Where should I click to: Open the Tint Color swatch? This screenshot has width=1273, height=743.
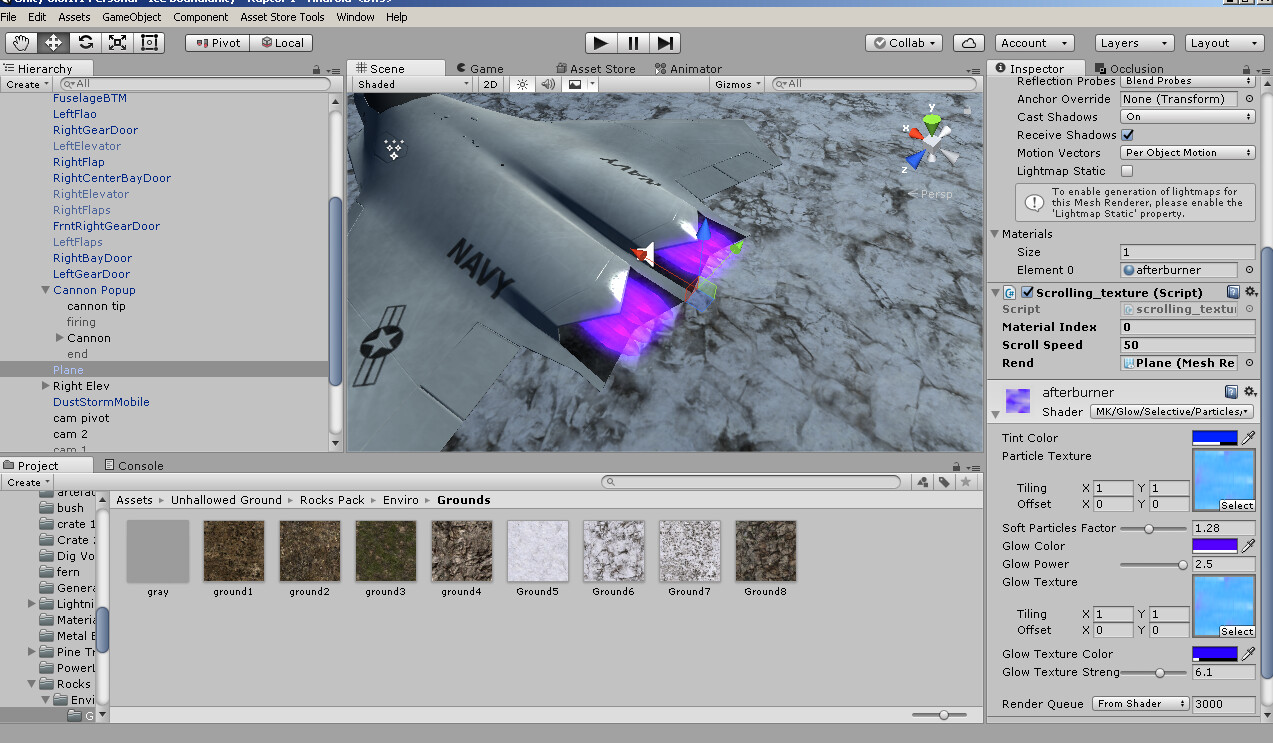click(x=1213, y=437)
